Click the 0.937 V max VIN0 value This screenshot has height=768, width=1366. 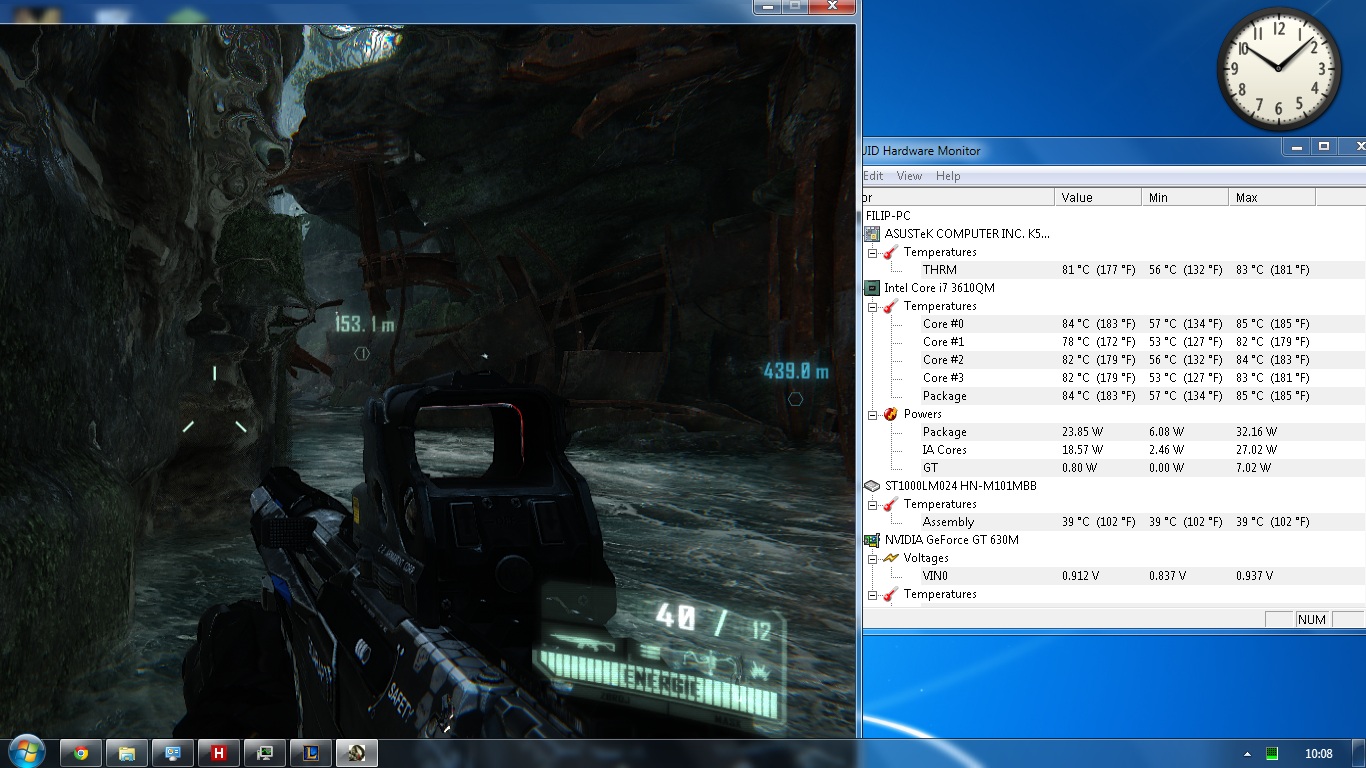1254,576
